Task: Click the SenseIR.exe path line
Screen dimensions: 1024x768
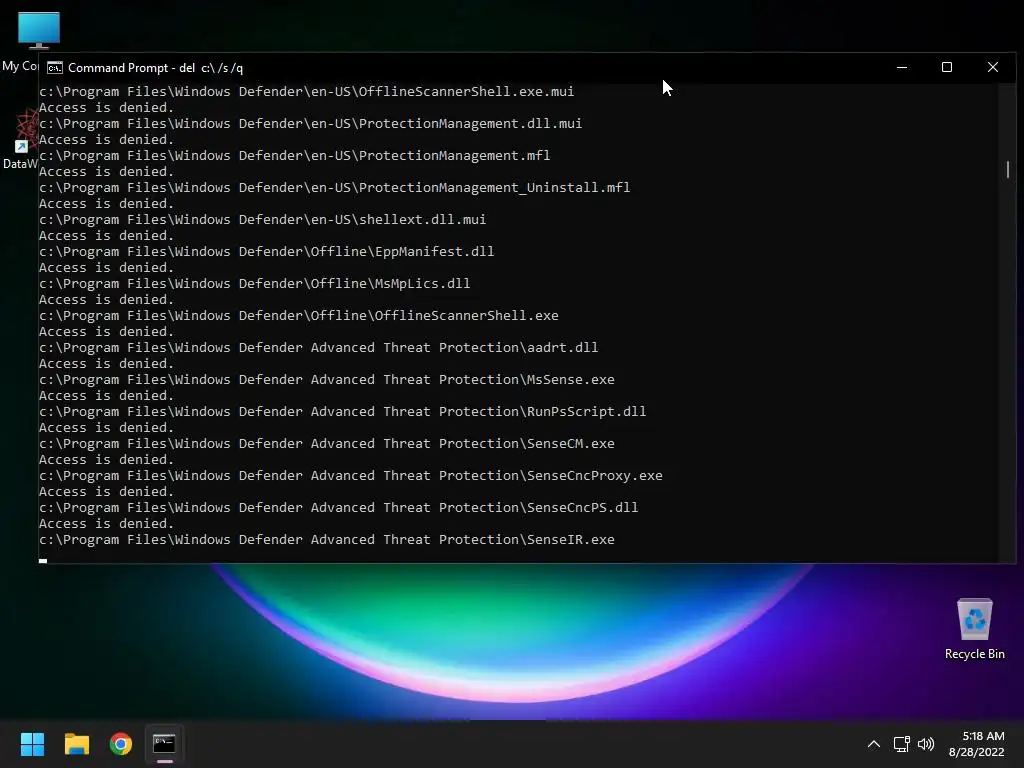Action: [x=327, y=539]
